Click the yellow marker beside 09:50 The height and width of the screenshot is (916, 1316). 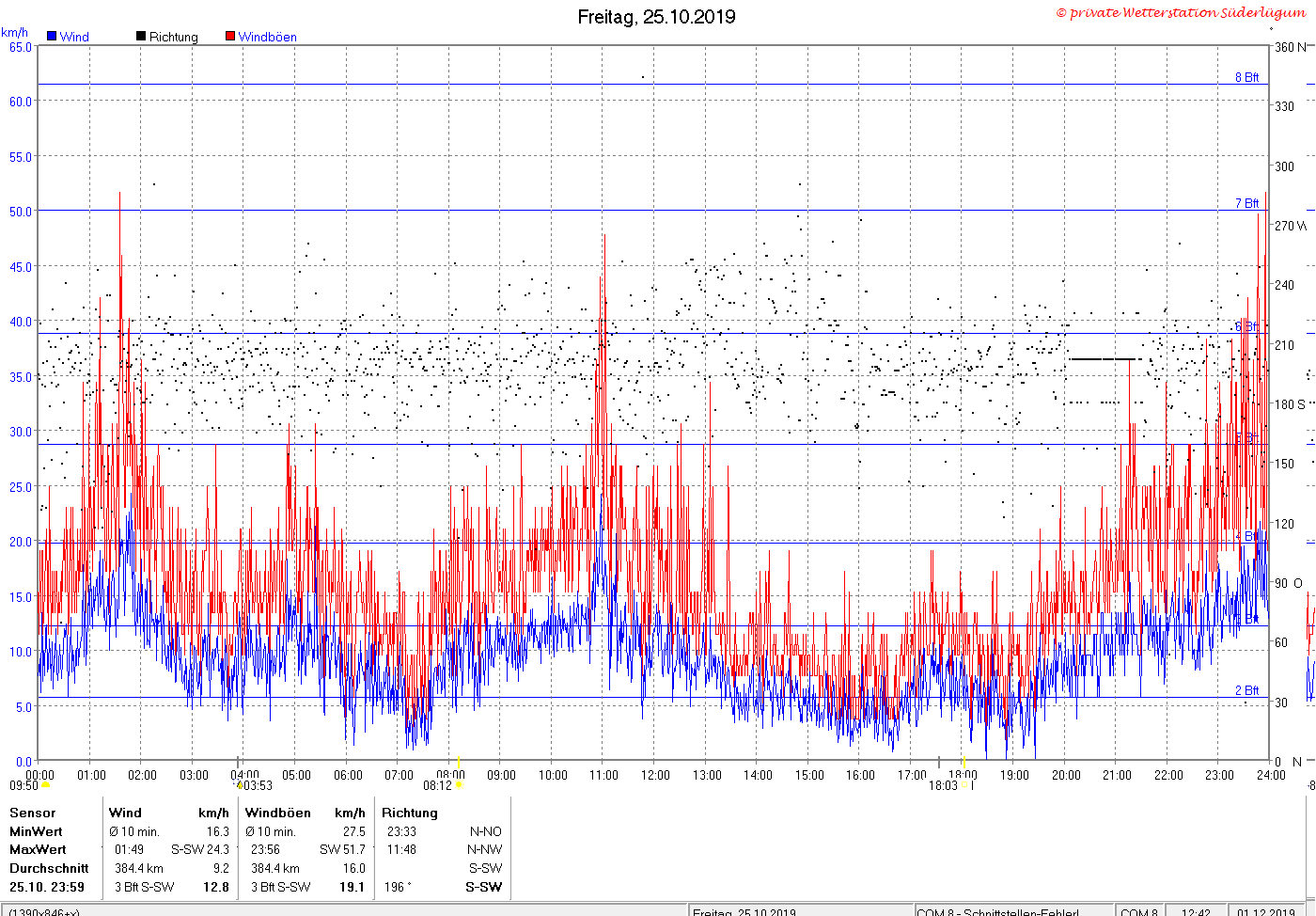point(45,785)
